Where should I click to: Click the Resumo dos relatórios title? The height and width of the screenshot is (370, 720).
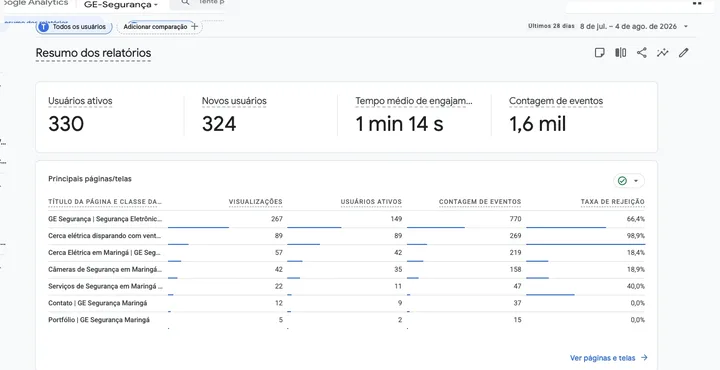pos(93,53)
